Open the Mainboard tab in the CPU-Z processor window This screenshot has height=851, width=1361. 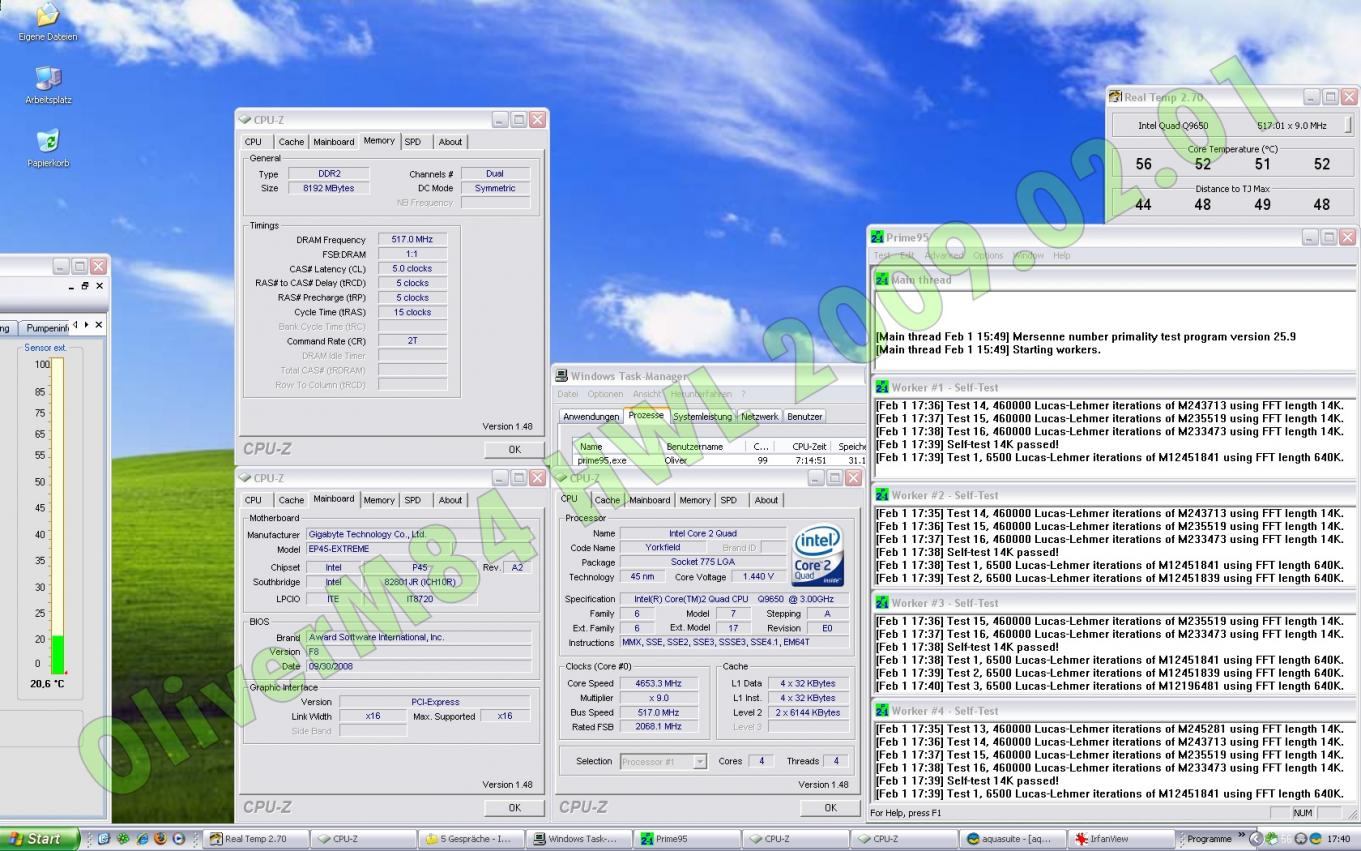click(x=649, y=500)
